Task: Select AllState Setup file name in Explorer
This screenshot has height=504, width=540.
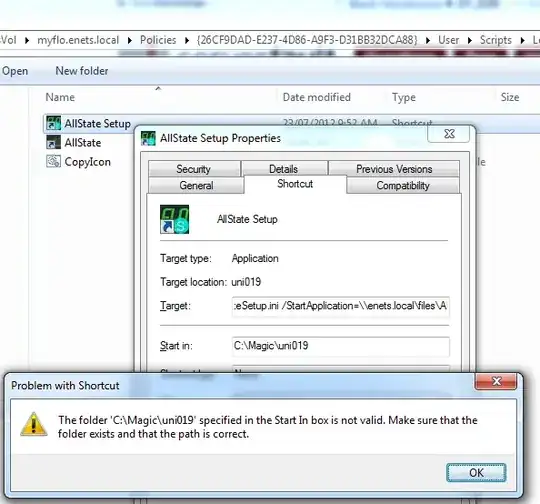Action: [x=97, y=124]
